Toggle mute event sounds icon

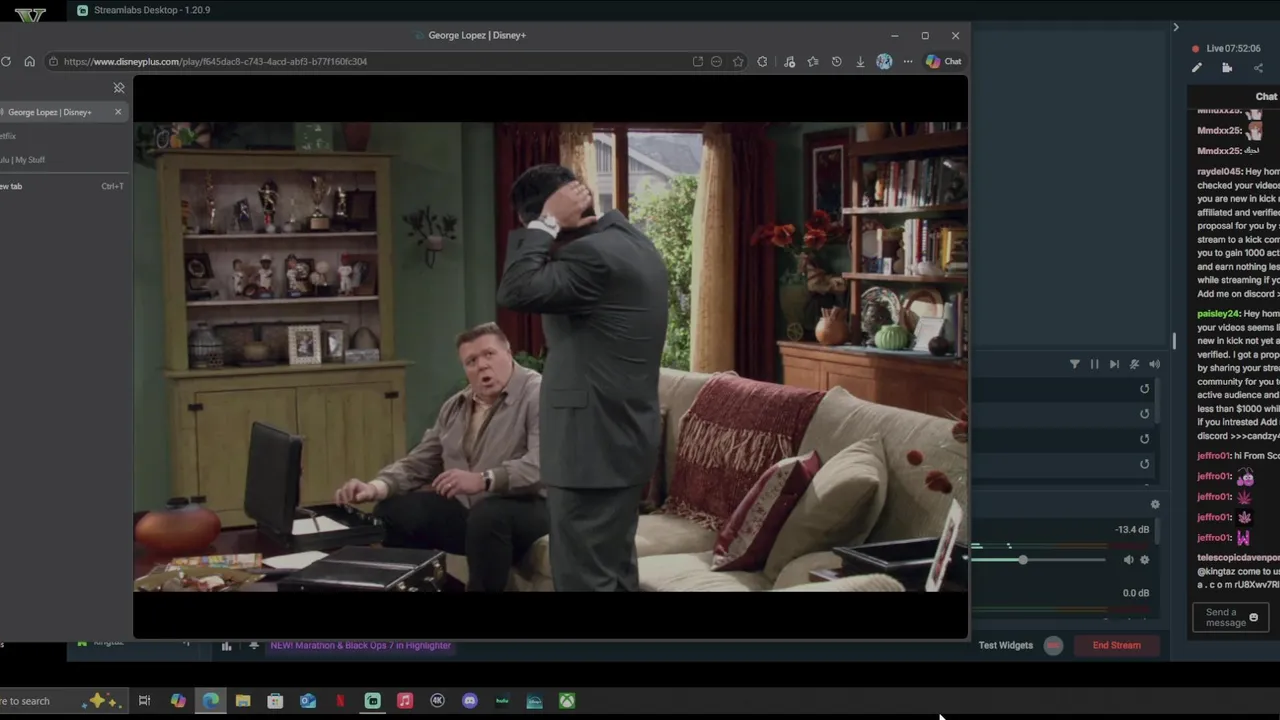coord(1134,365)
